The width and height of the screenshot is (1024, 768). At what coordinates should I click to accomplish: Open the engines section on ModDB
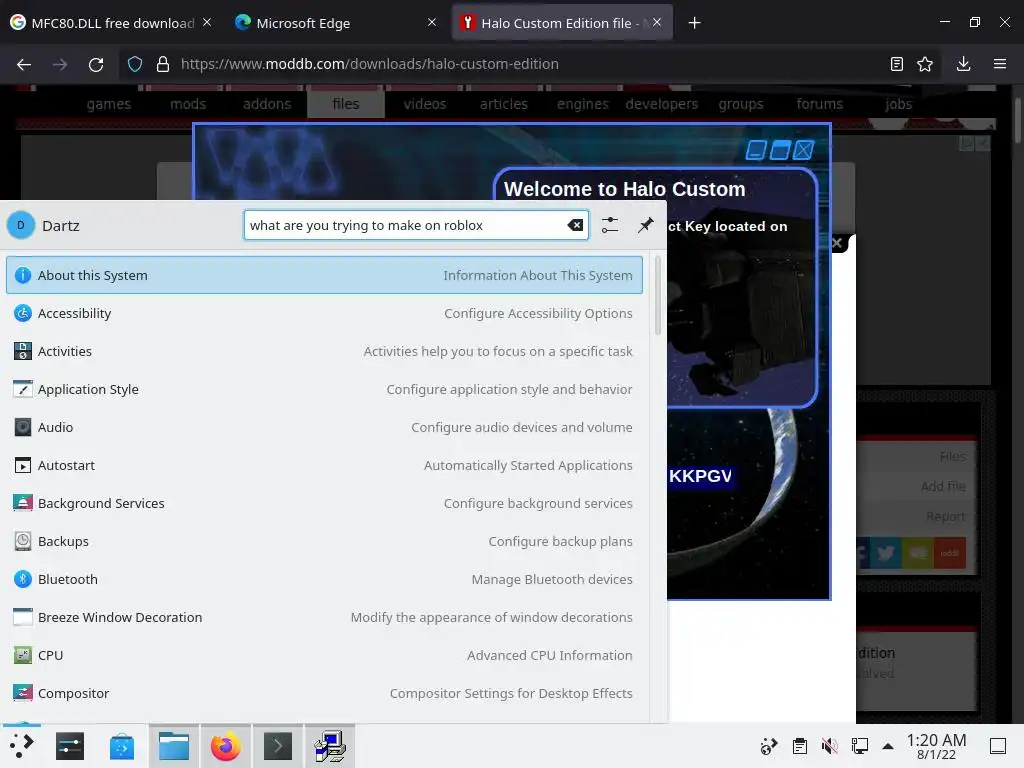pos(583,104)
